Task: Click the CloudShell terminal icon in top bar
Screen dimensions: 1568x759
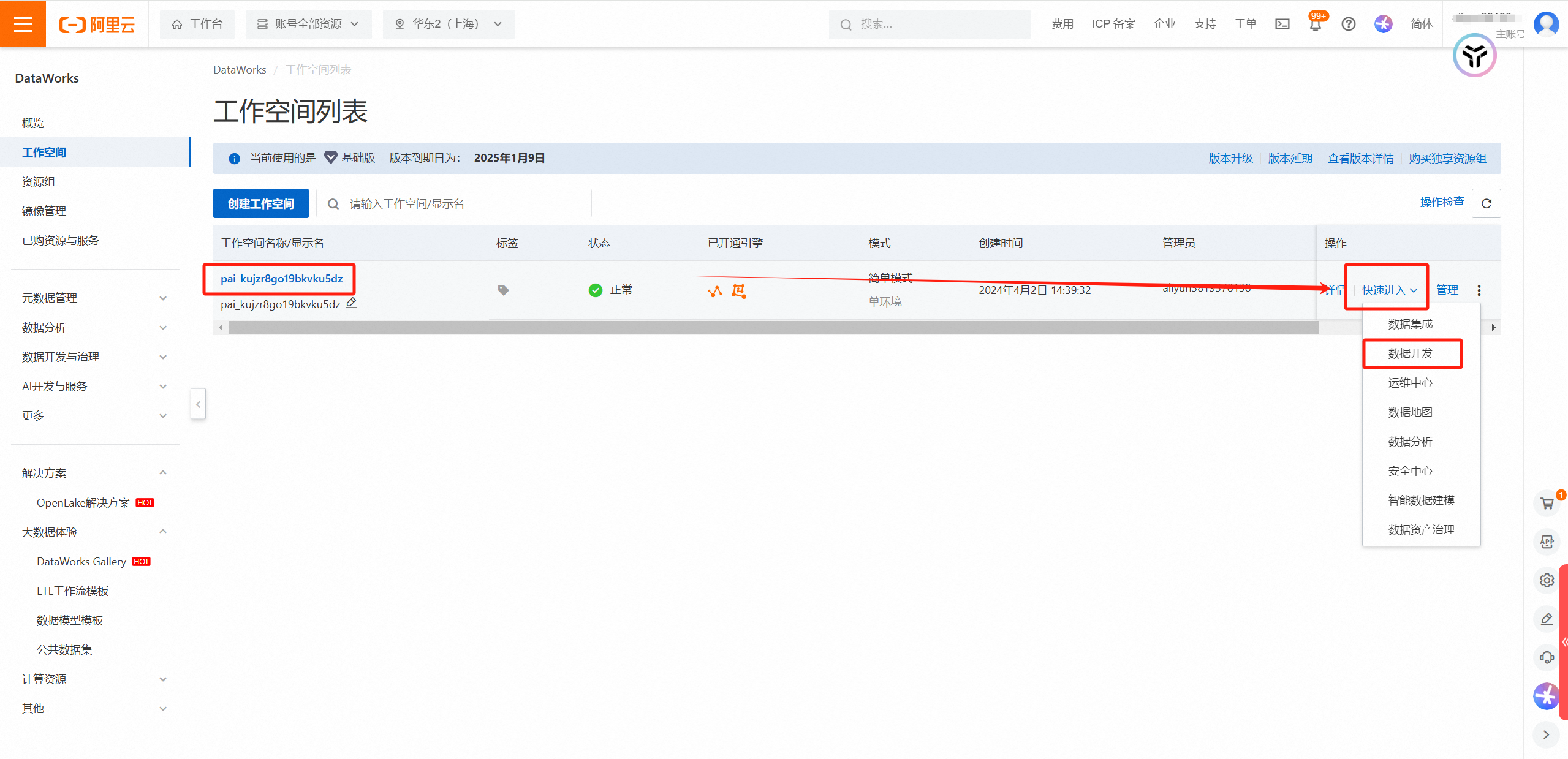Action: [x=1282, y=24]
